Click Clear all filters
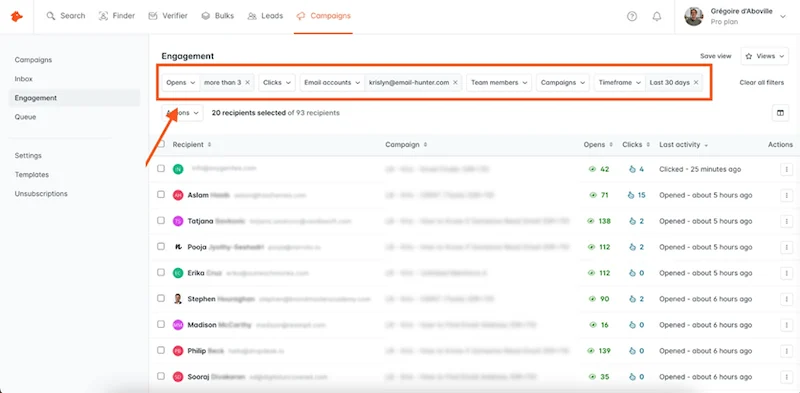 pyautogui.click(x=762, y=82)
